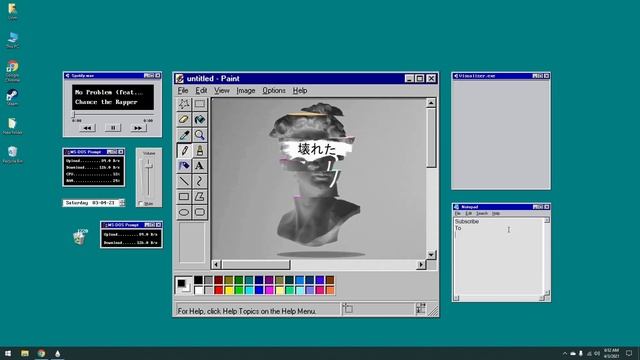Click the Paint title bar app icon
The image size is (640, 360).
(180, 78)
